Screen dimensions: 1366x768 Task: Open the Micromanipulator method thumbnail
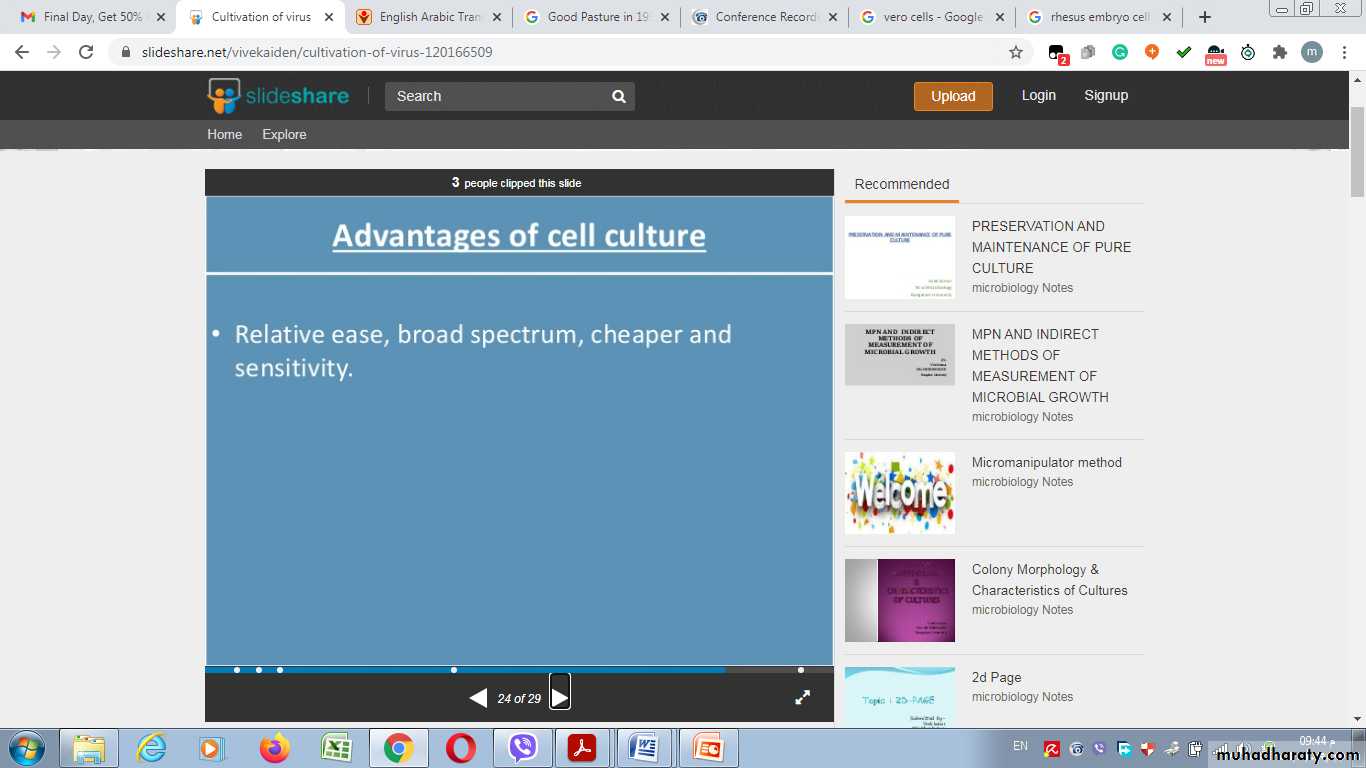(899, 493)
